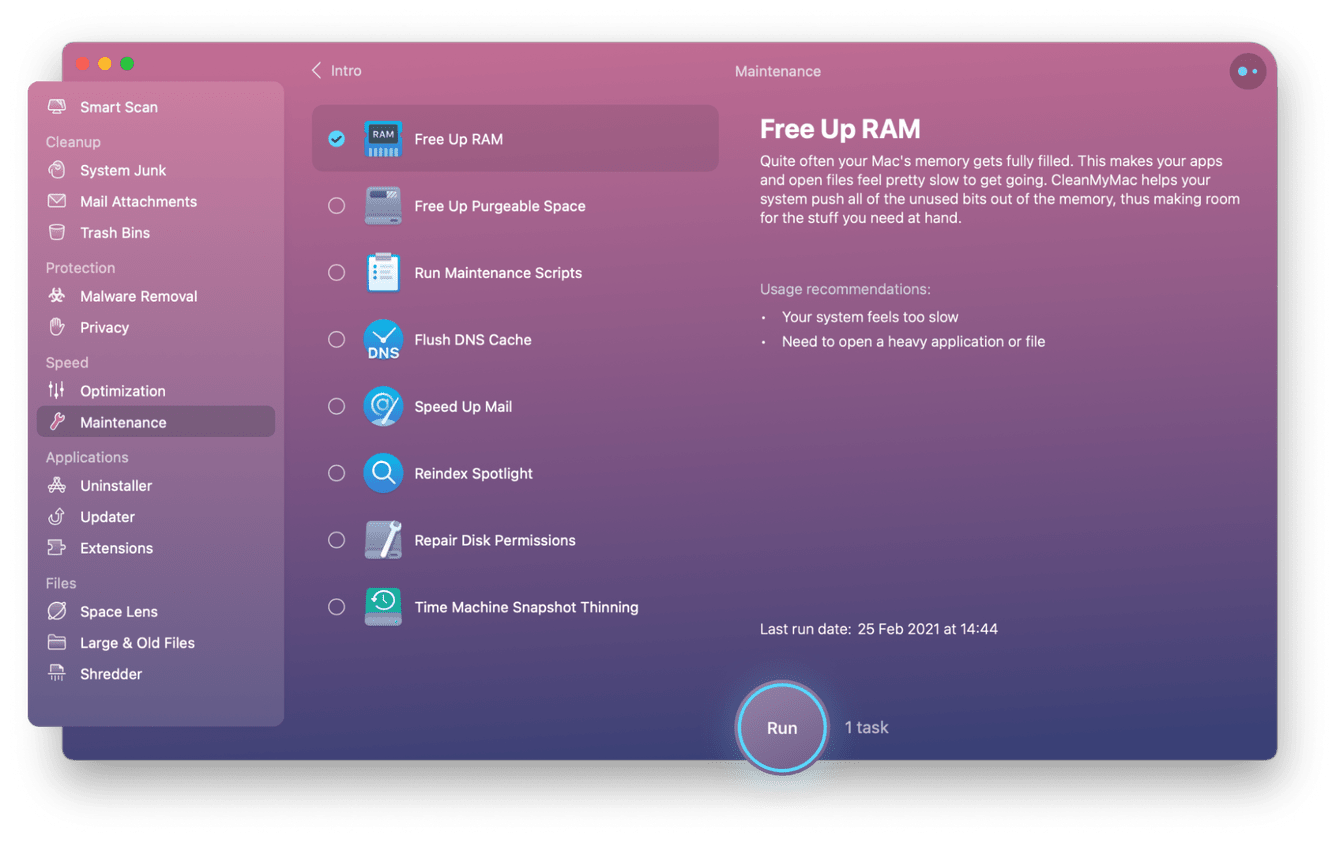Image resolution: width=1340 pixels, height=843 pixels.
Task: Click the Flush DNS Cache icon
Action: [383, 340]
